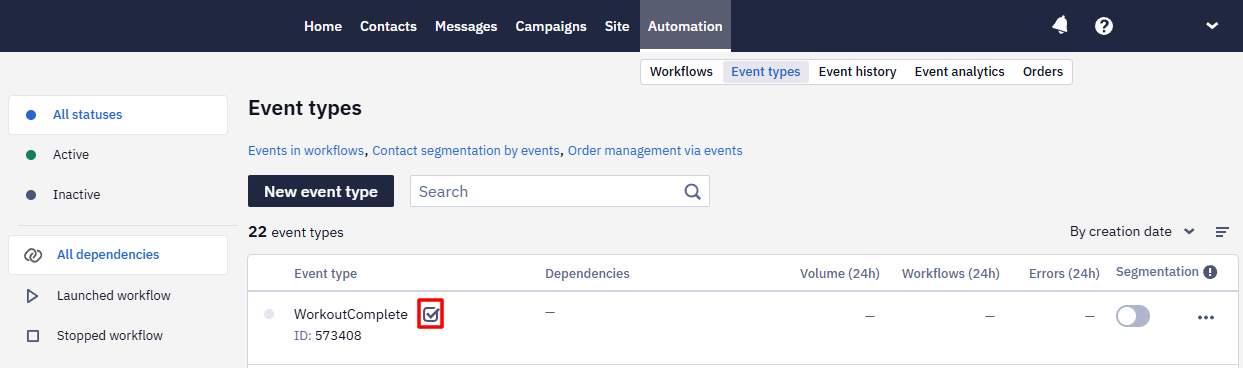
Task: Click the Stopped workflow square icon
Action: pos(32,336)
